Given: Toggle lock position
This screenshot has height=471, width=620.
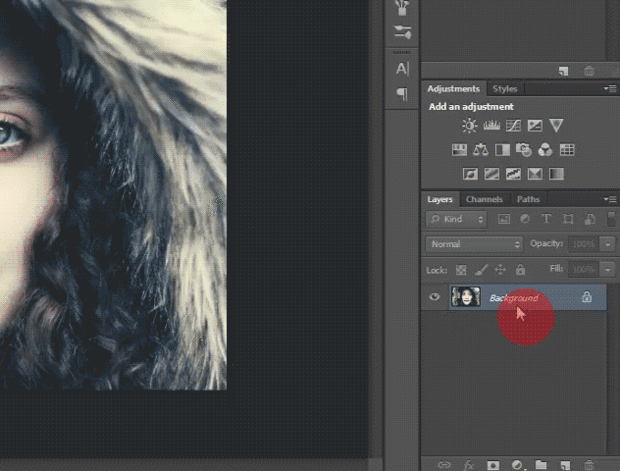Looking at the screenshot, I should 500,270.
